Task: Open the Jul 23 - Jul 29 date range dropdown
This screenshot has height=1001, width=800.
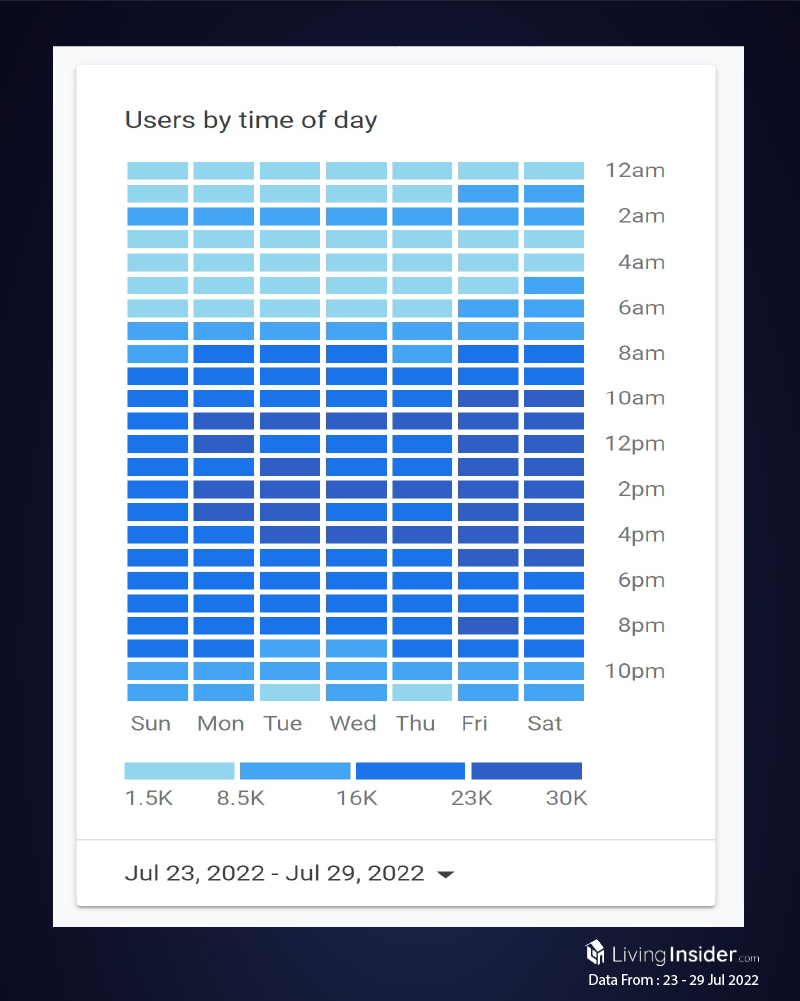Action: pos(275,873)
